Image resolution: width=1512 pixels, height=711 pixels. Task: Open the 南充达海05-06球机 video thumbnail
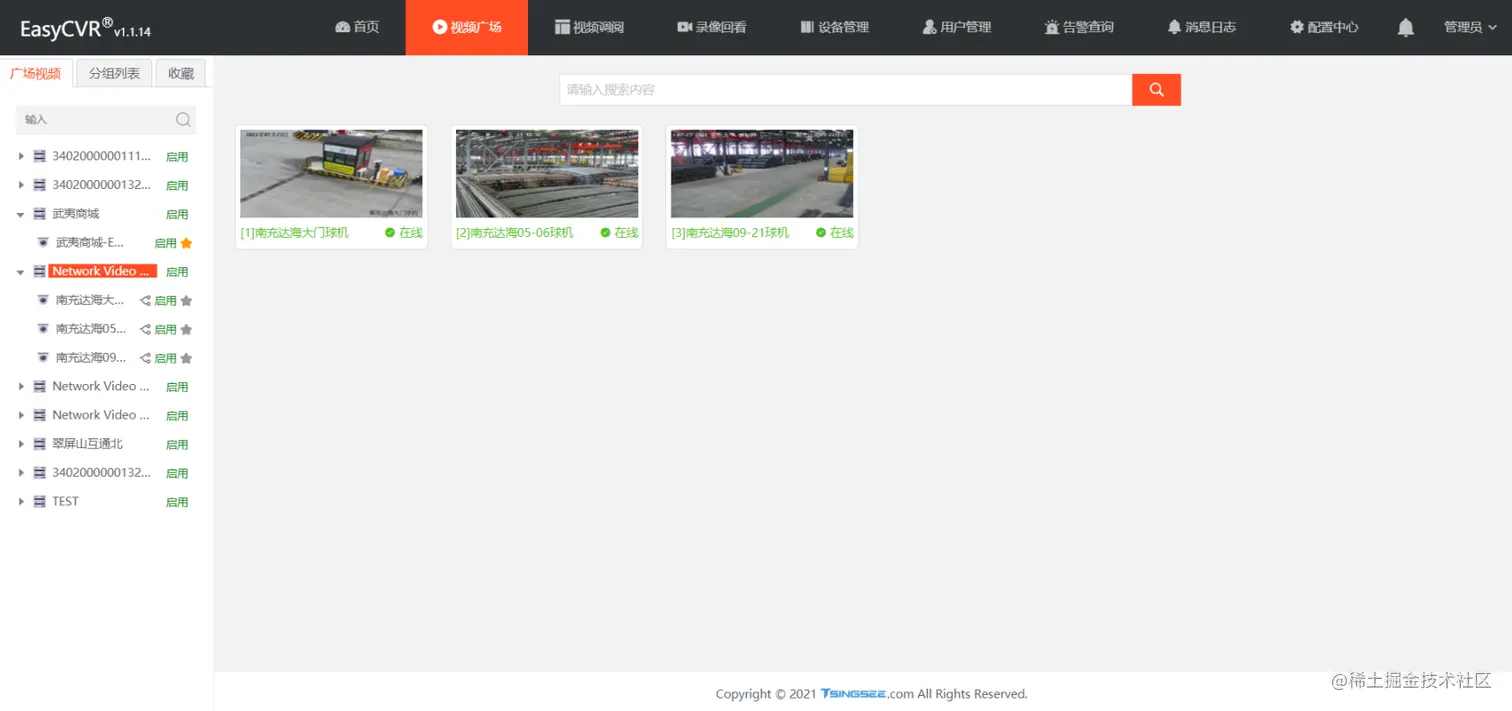(x=547, y=174)
